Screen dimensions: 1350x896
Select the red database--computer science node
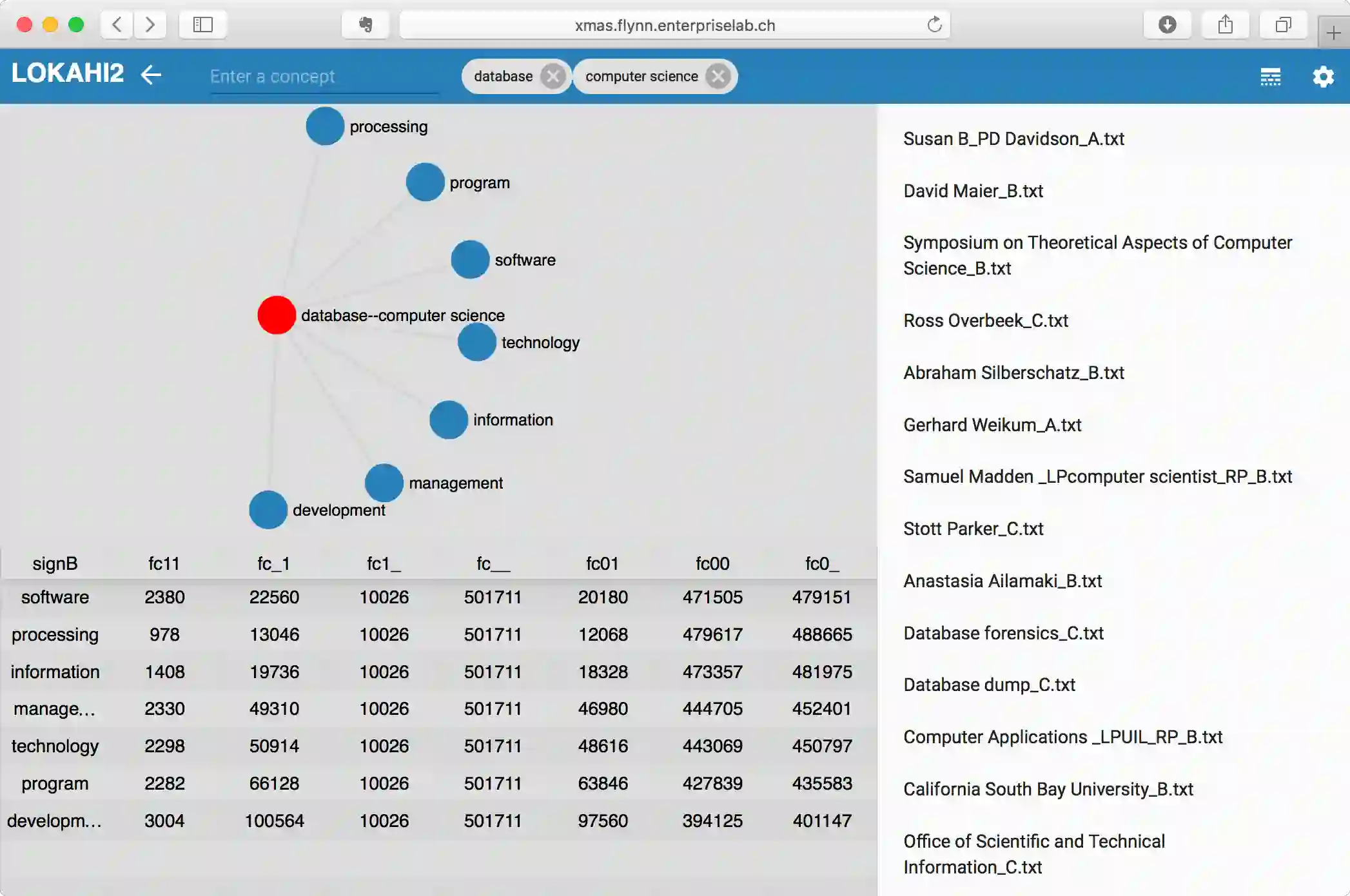[x=277, y=315]
